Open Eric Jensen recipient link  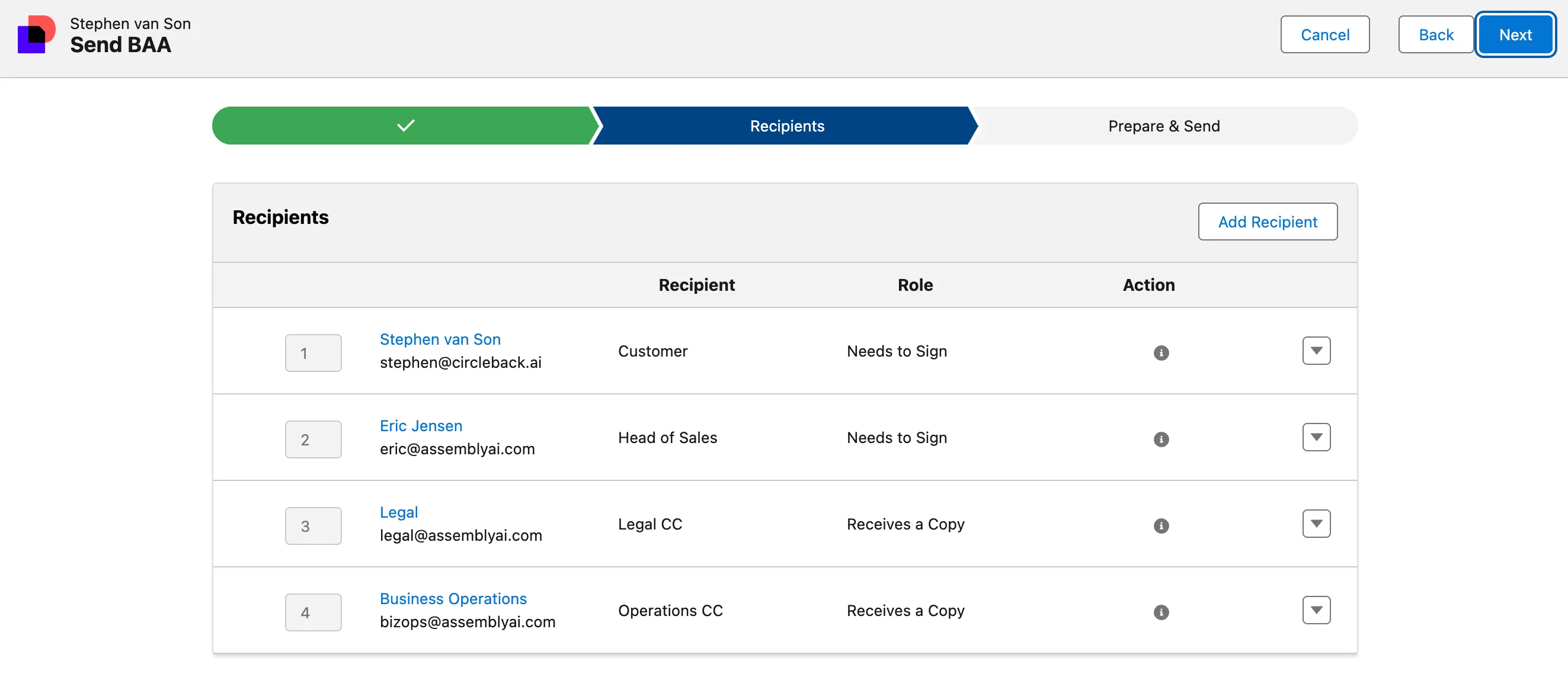click(x=421, y=426)
